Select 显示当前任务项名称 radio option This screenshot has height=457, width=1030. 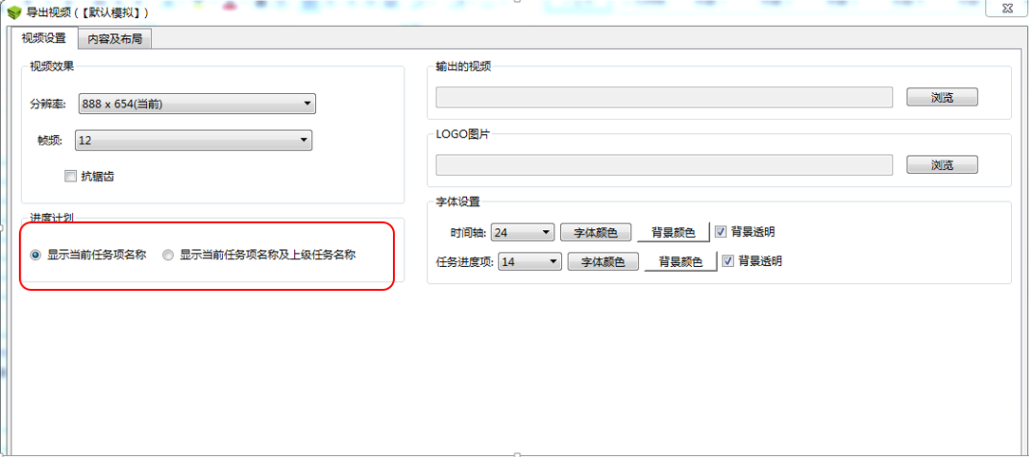coord(35,255)
